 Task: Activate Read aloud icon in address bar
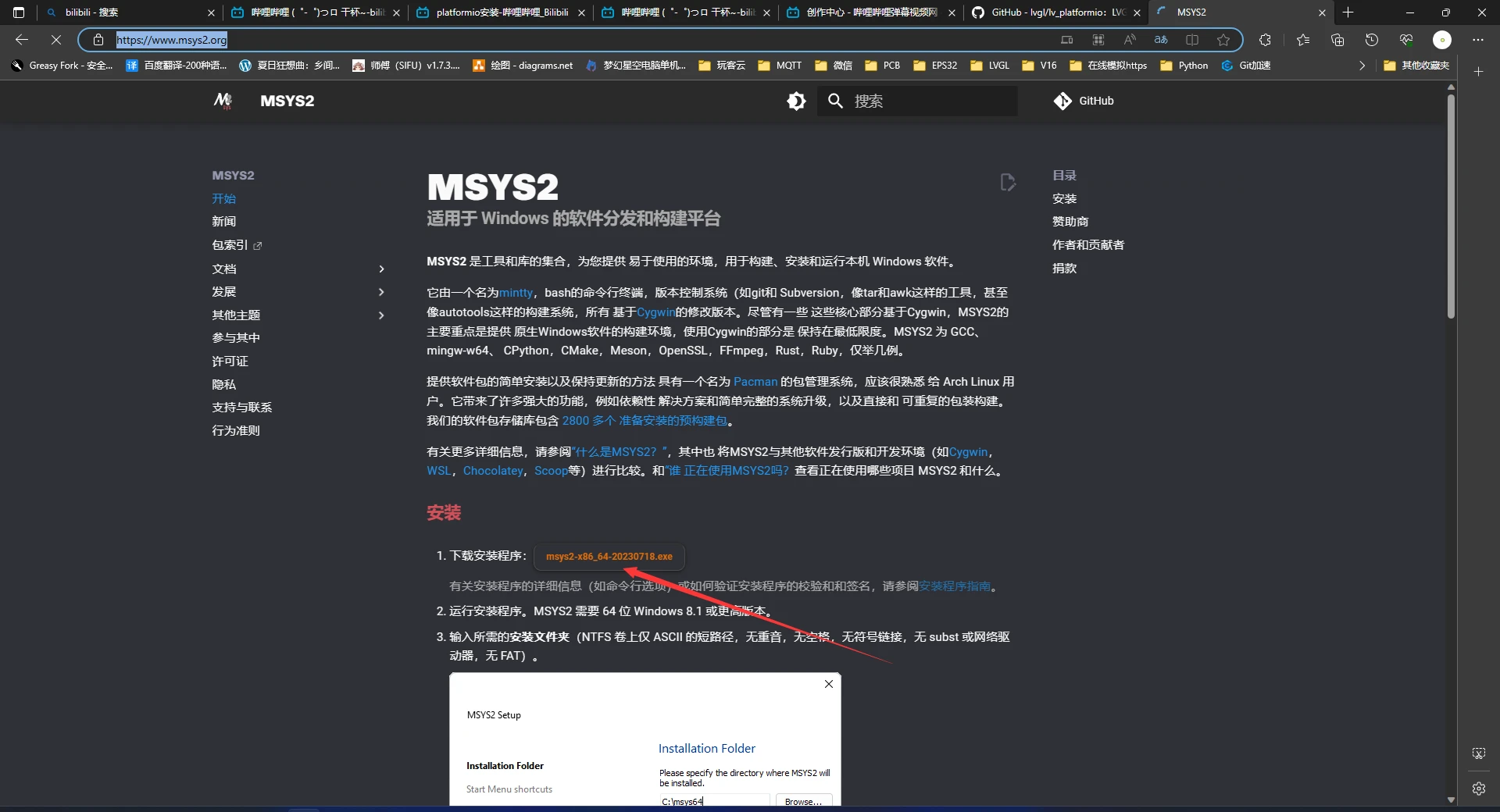1129,40
